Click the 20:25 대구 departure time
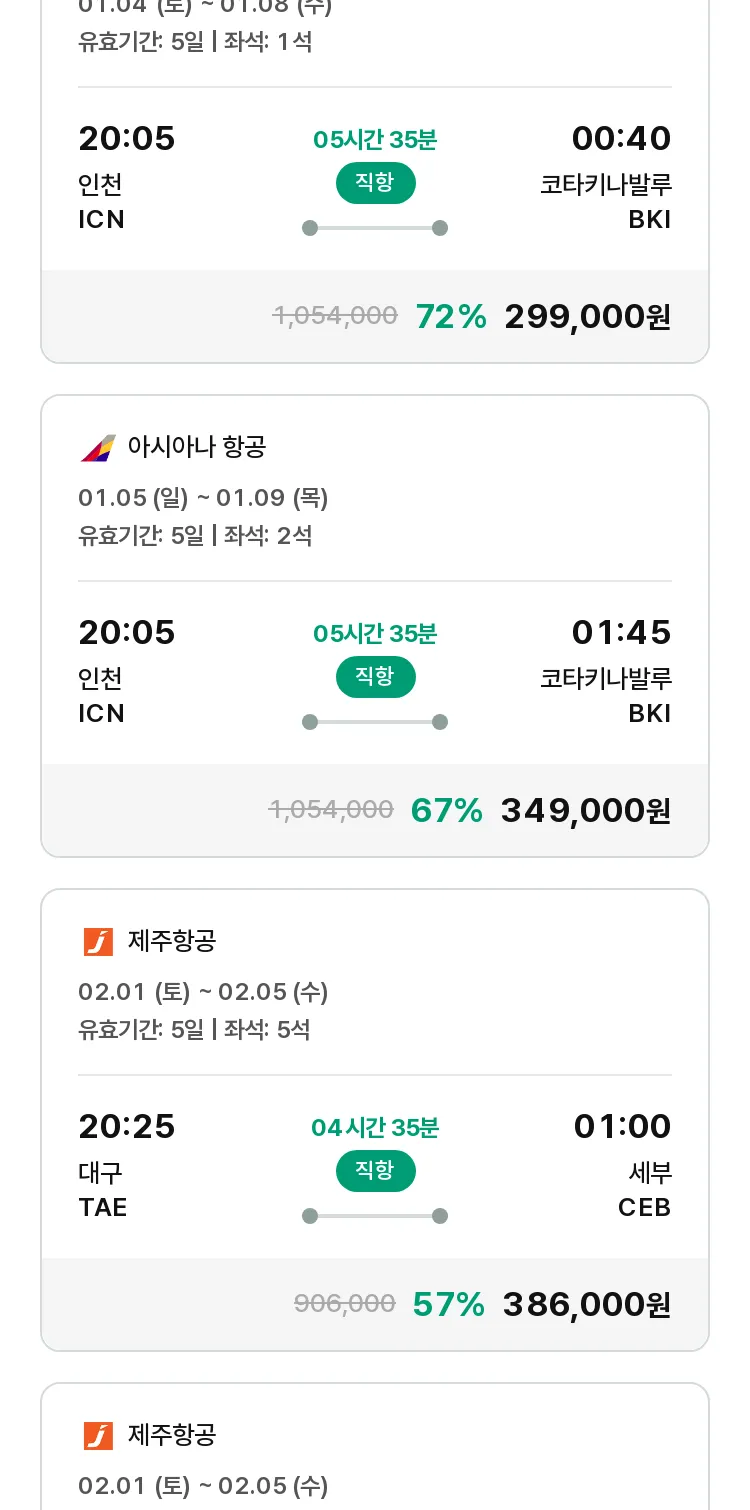Image resolution: width=750 pixels, height=1510 pixels. pos(127,1127)
